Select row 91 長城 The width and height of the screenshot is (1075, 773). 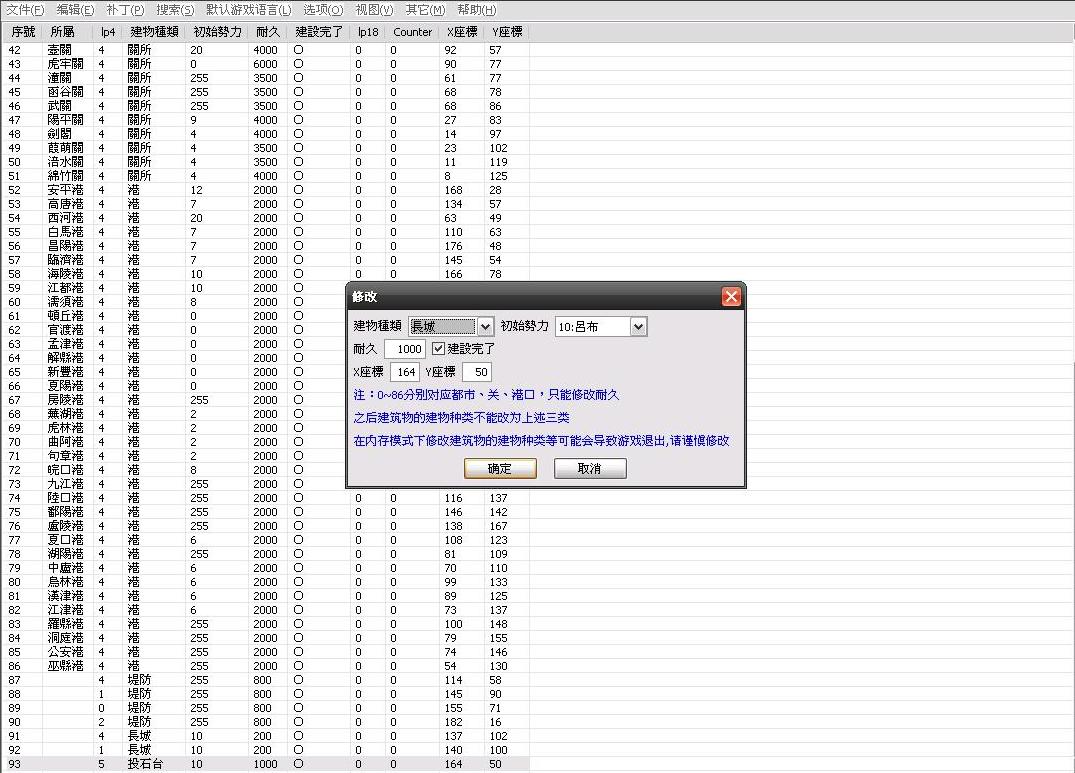click(x=266, y=736)
